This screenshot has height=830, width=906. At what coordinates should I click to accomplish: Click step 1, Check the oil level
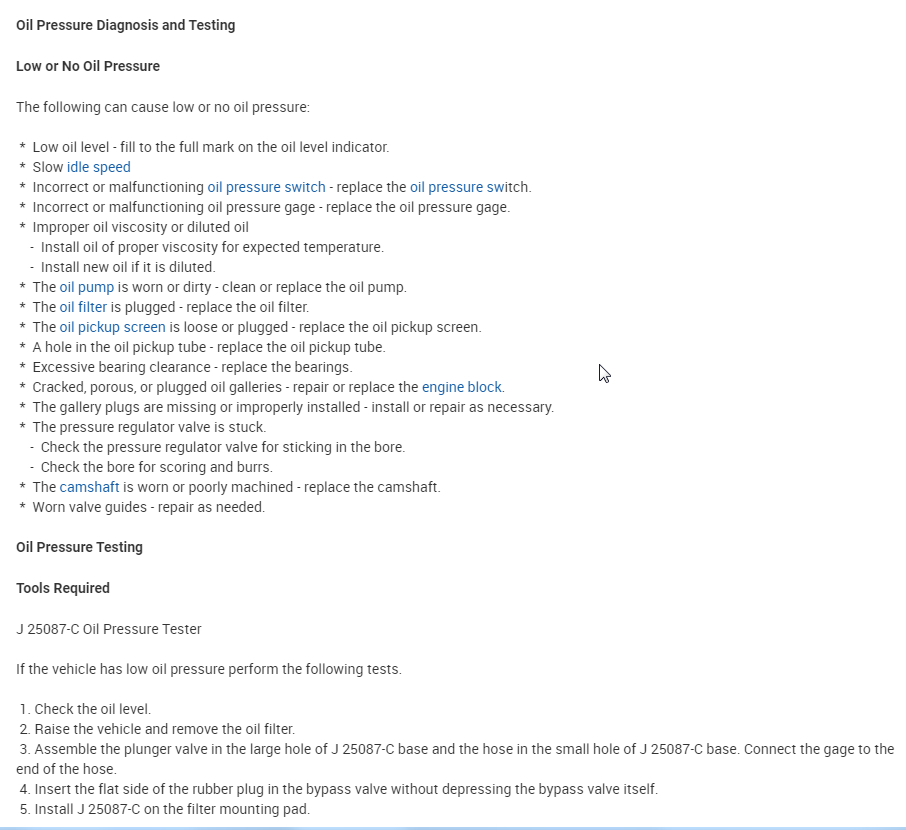point(92,709)
